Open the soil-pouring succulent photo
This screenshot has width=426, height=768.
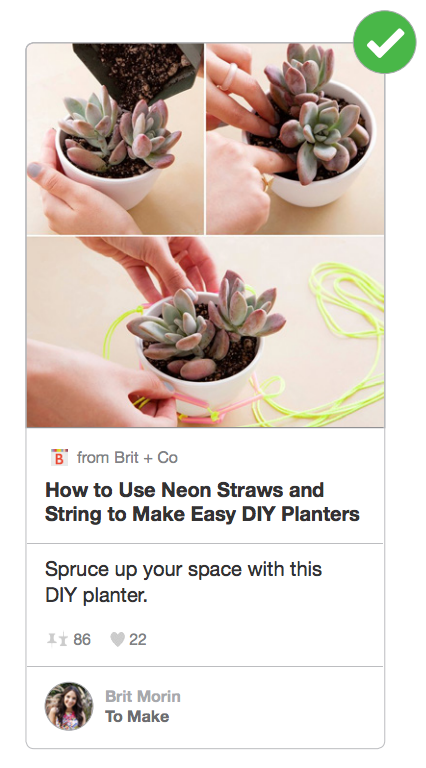tap(115, 139)
